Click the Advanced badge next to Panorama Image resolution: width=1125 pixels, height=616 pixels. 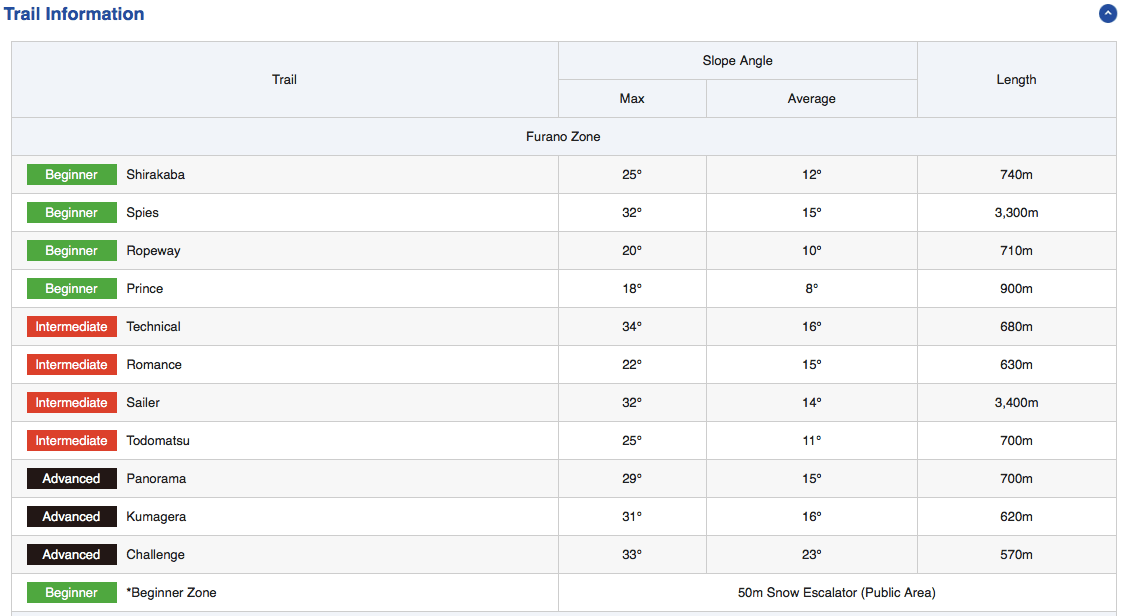click(x=71, y=479)
